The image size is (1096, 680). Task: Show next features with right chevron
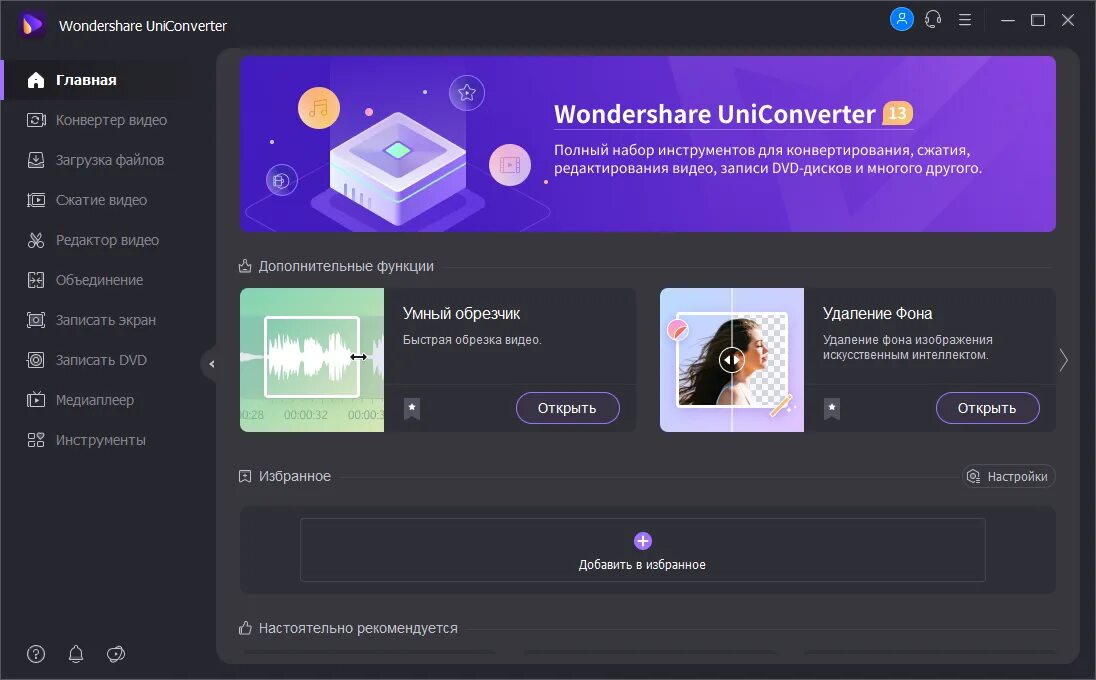click(1063, 360)
